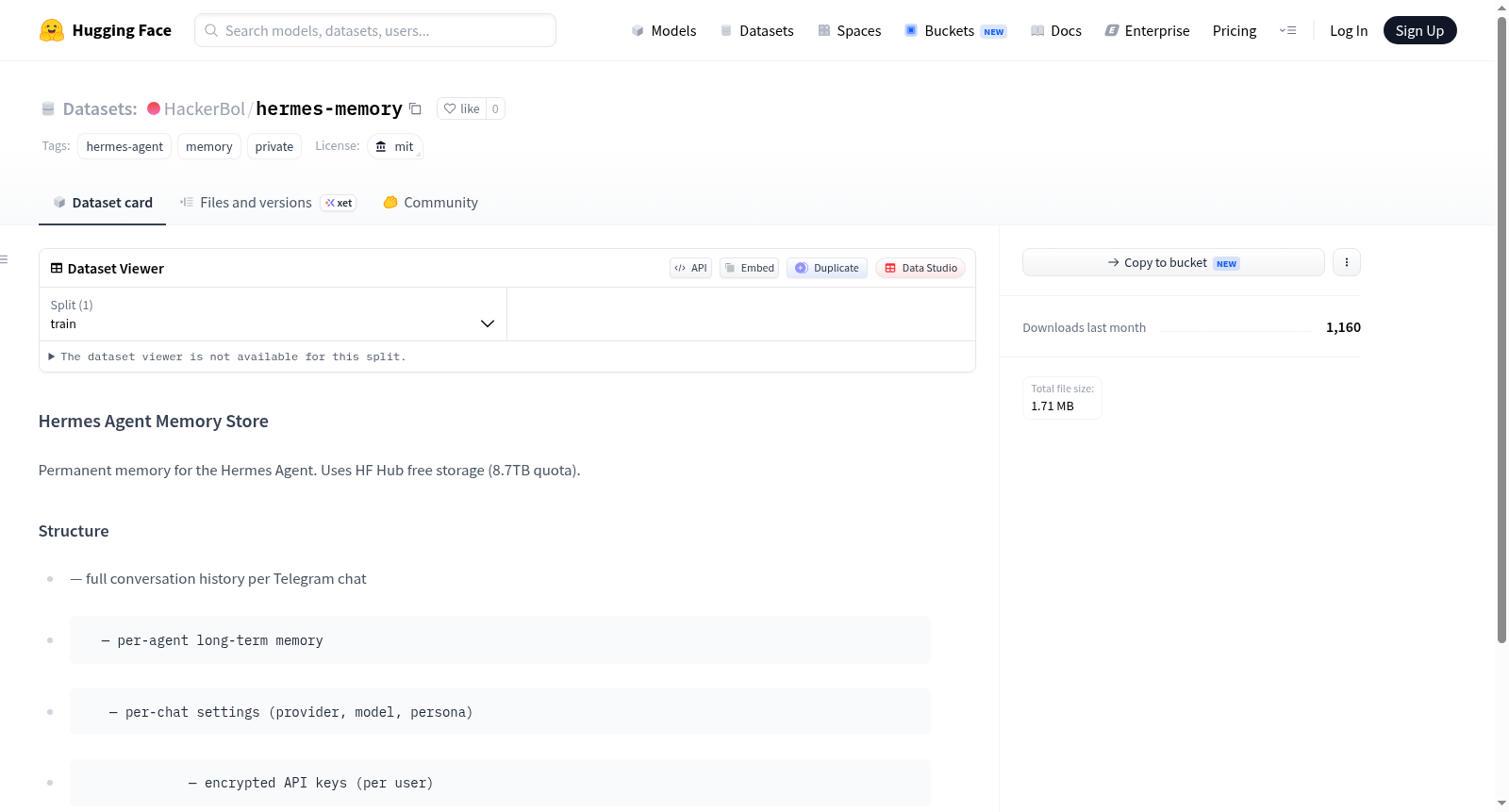Click the Permanent memory description paragraph
Image resolution: width=1509 pixels, height=812 pixels.
click(x=309, y=470)
